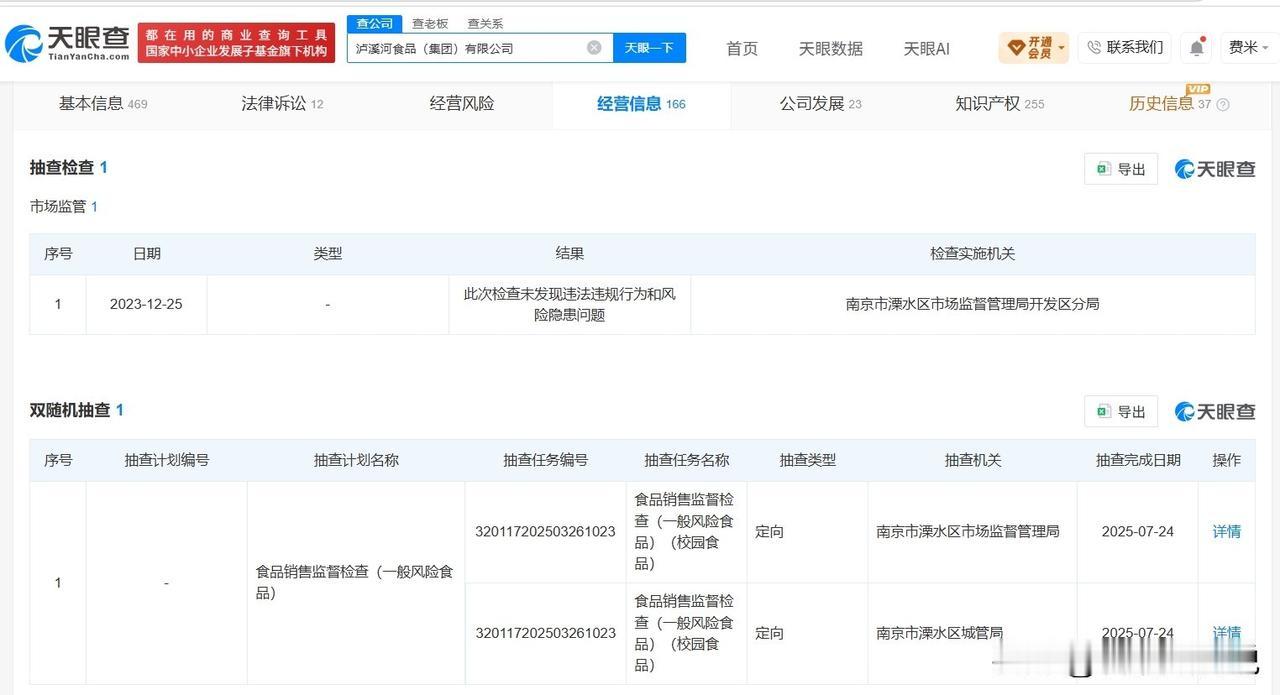This screenshot has width=1280, height=695.
Task: Open notifications bell icon
Action: [x=1197, y=47]
